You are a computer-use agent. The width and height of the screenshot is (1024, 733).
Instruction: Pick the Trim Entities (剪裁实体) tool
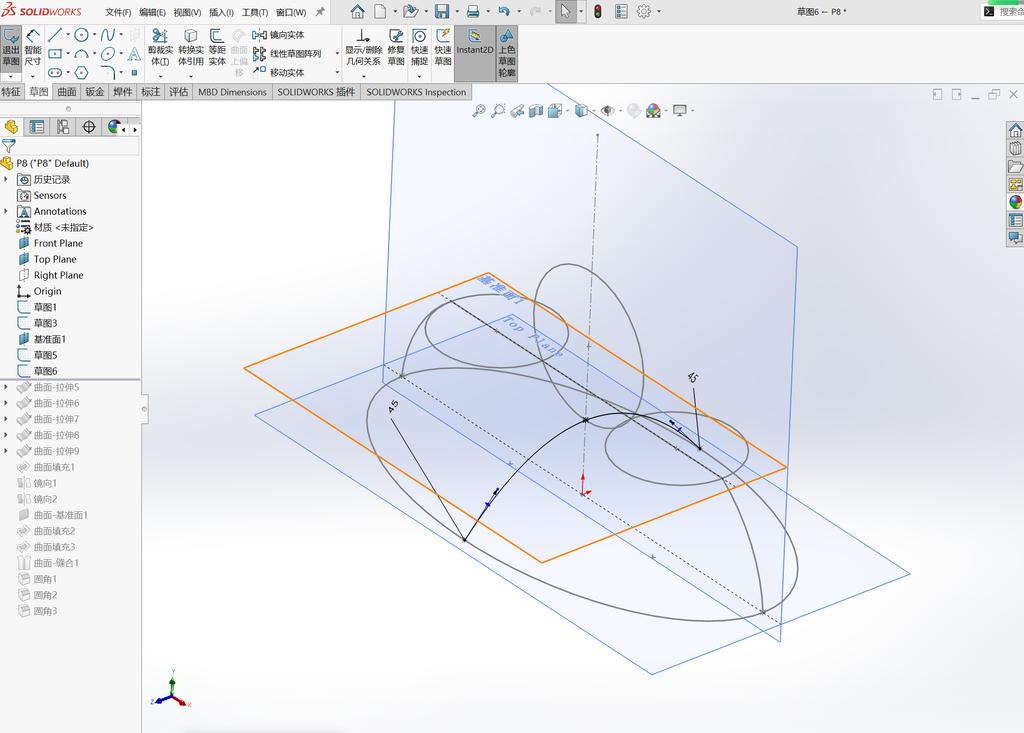[x=160, y=47]
